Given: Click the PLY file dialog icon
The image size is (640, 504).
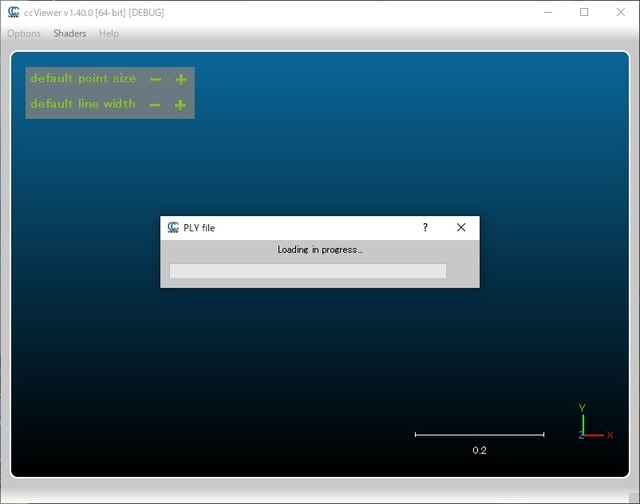Looking at the screenshot, I should point(173,228).
